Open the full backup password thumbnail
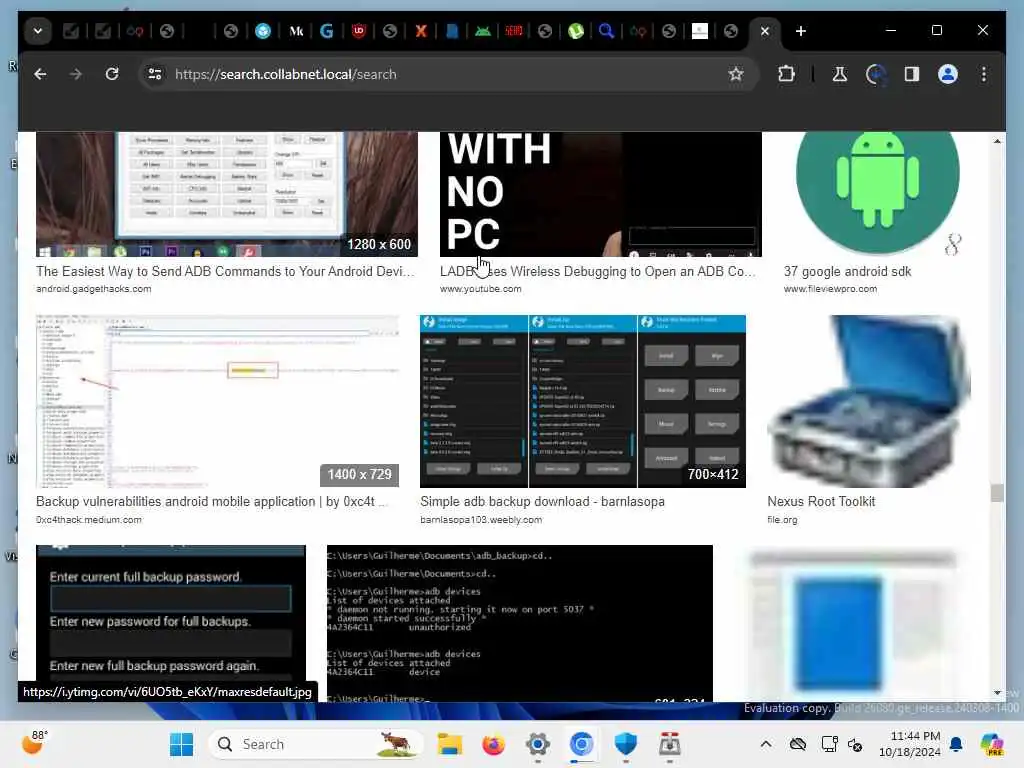This screenshot has width=1024, height=768. [x=170, y=614]
